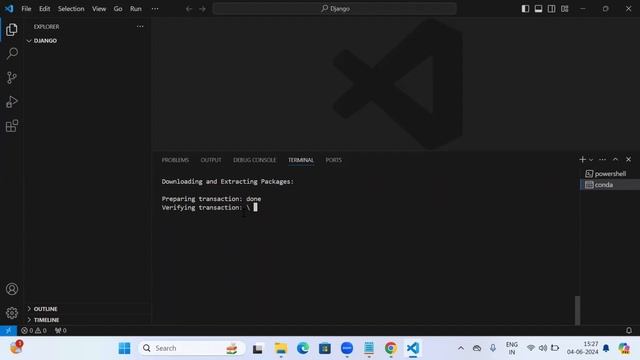640x360 pixels.
Task: Maximize the terminal panel size
Action: tap(616, 160)
